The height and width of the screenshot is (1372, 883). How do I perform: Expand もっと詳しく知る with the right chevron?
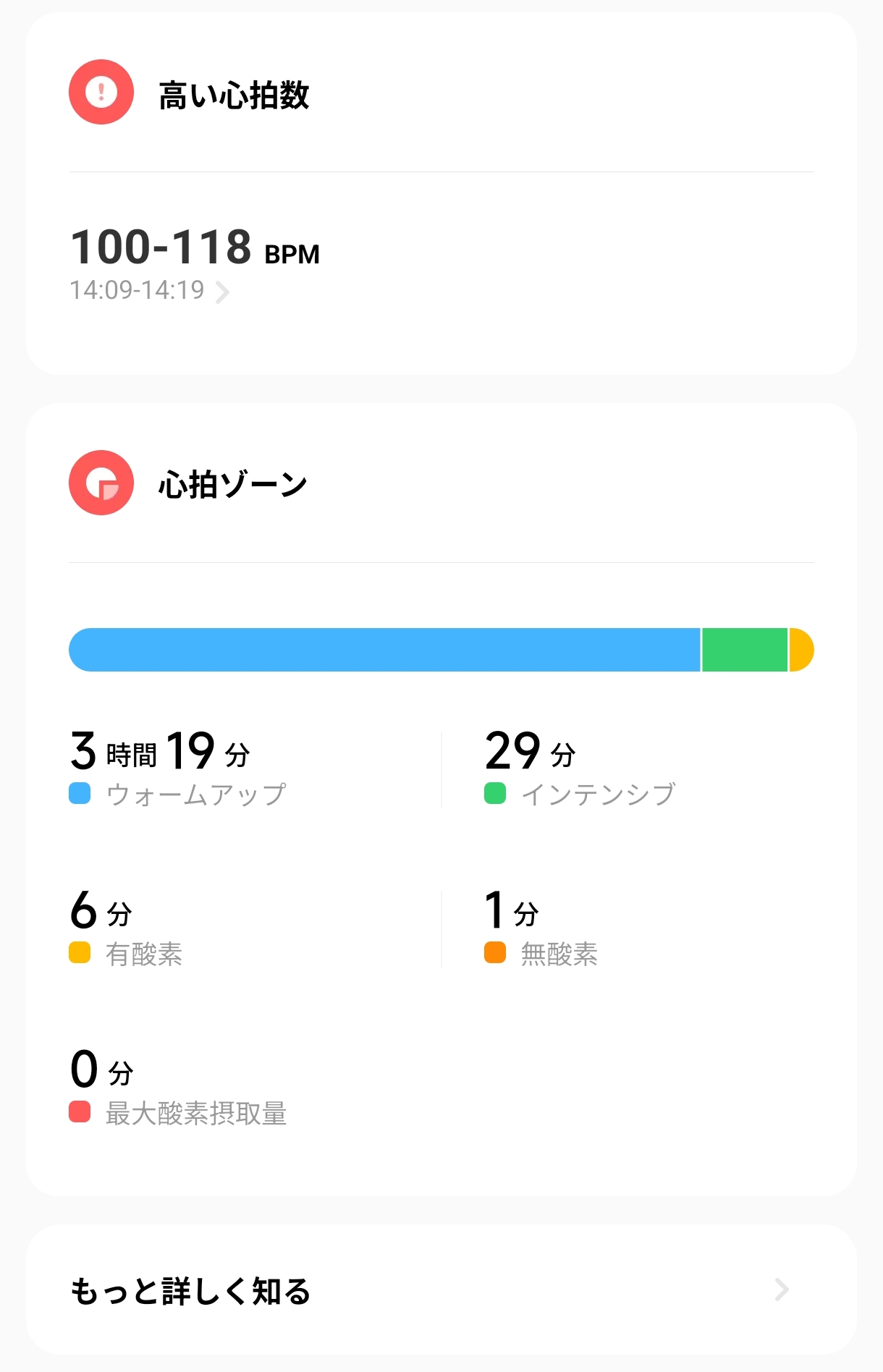click(x=782, y=1290)
